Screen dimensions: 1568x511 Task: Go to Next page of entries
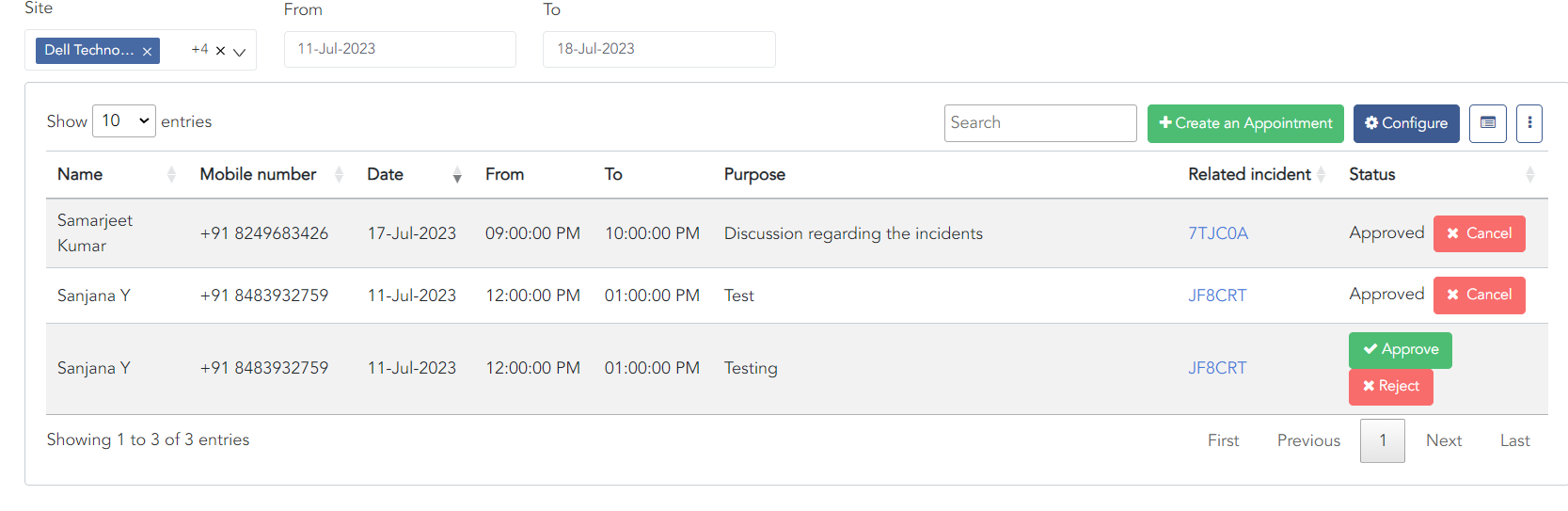click(x=1443, y=440)
